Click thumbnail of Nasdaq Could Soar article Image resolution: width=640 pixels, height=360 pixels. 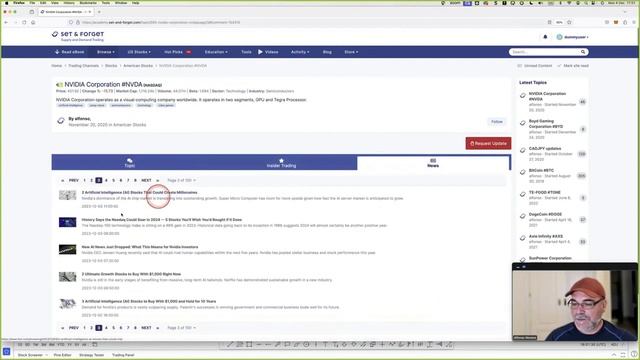[x=67, y=222]
